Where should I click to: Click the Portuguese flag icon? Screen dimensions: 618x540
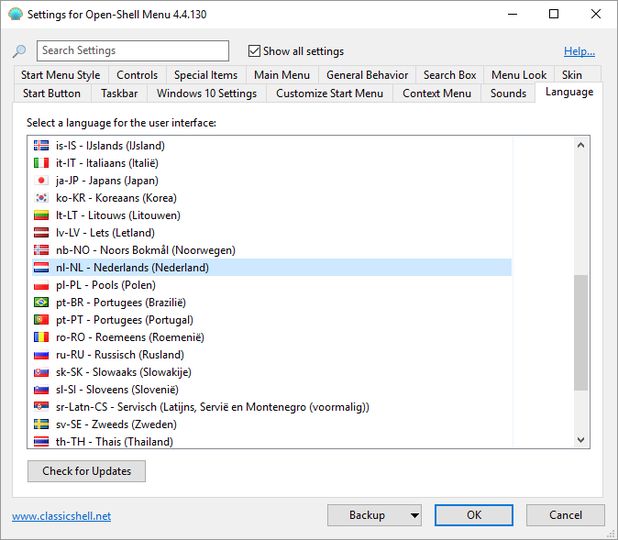click(41, 320)
